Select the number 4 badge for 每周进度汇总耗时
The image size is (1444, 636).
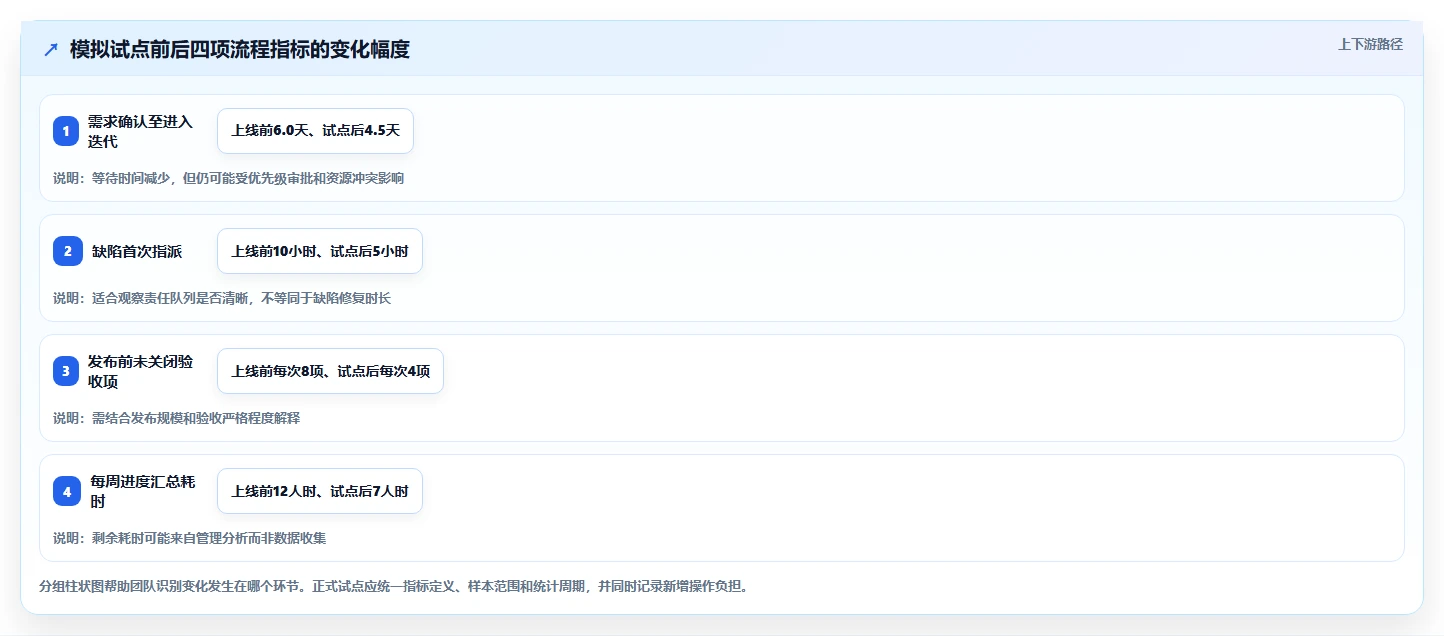click(x=67, y=491)
